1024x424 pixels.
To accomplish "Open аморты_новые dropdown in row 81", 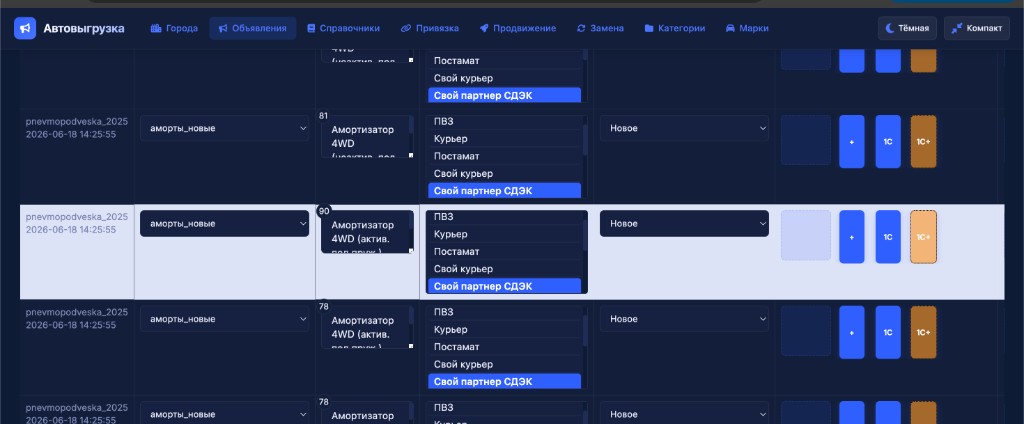I will tap(224, 128).
